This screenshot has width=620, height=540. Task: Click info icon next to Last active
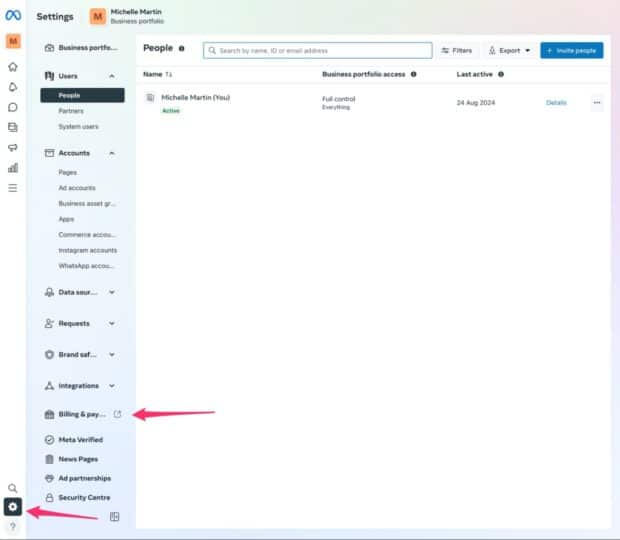pyautogui.click(x=501, y=74)
